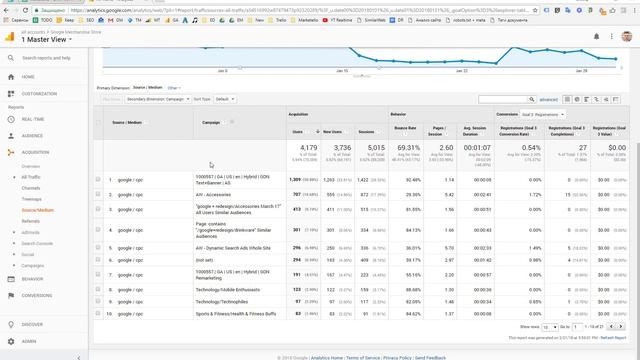
Task: Go to next page of results
Action: point(621,327)
